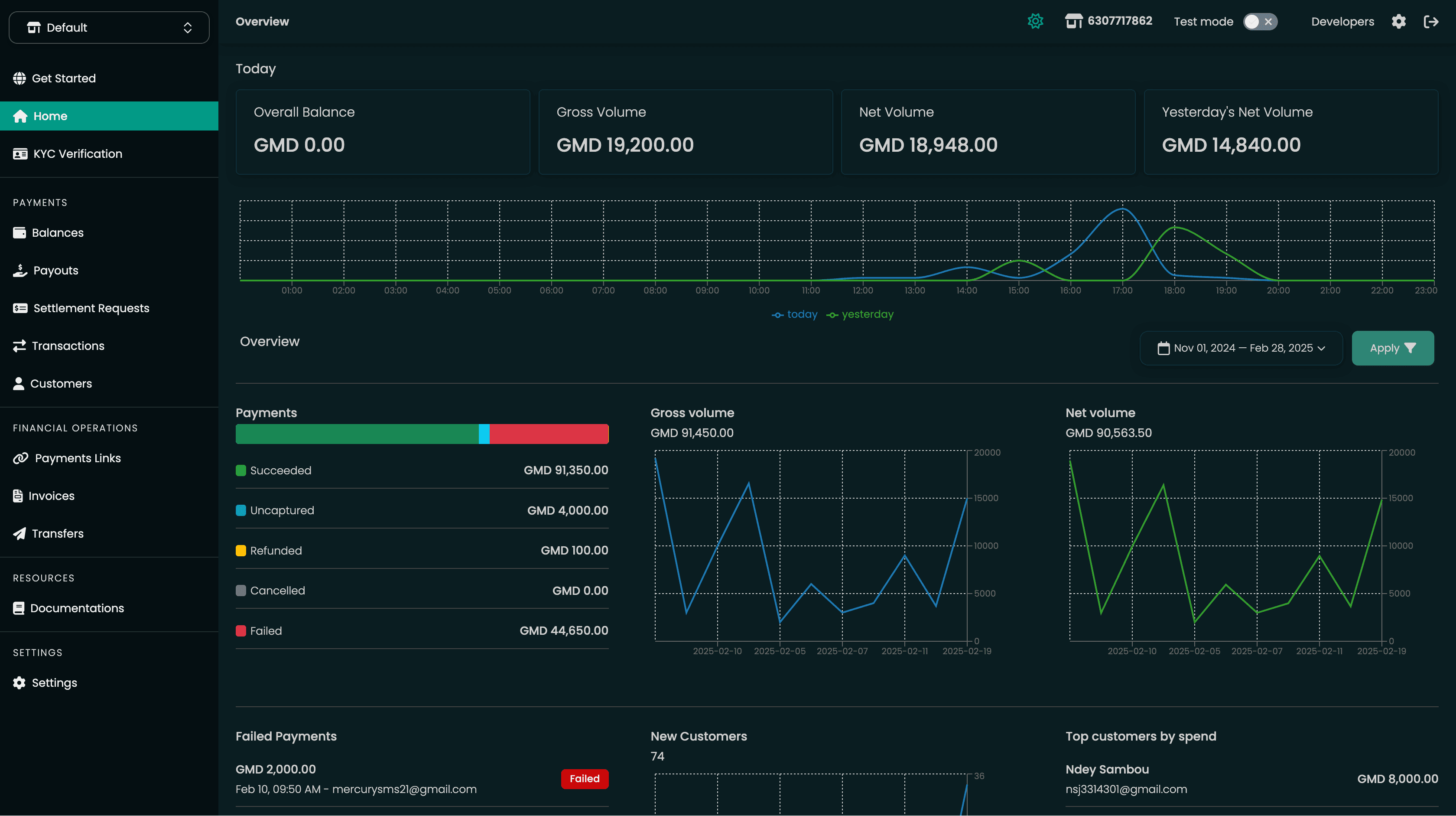The width and height of the screenshot is (1456, 816).
Task: Click the red Failed color swatch
Action: pos(241,630)
